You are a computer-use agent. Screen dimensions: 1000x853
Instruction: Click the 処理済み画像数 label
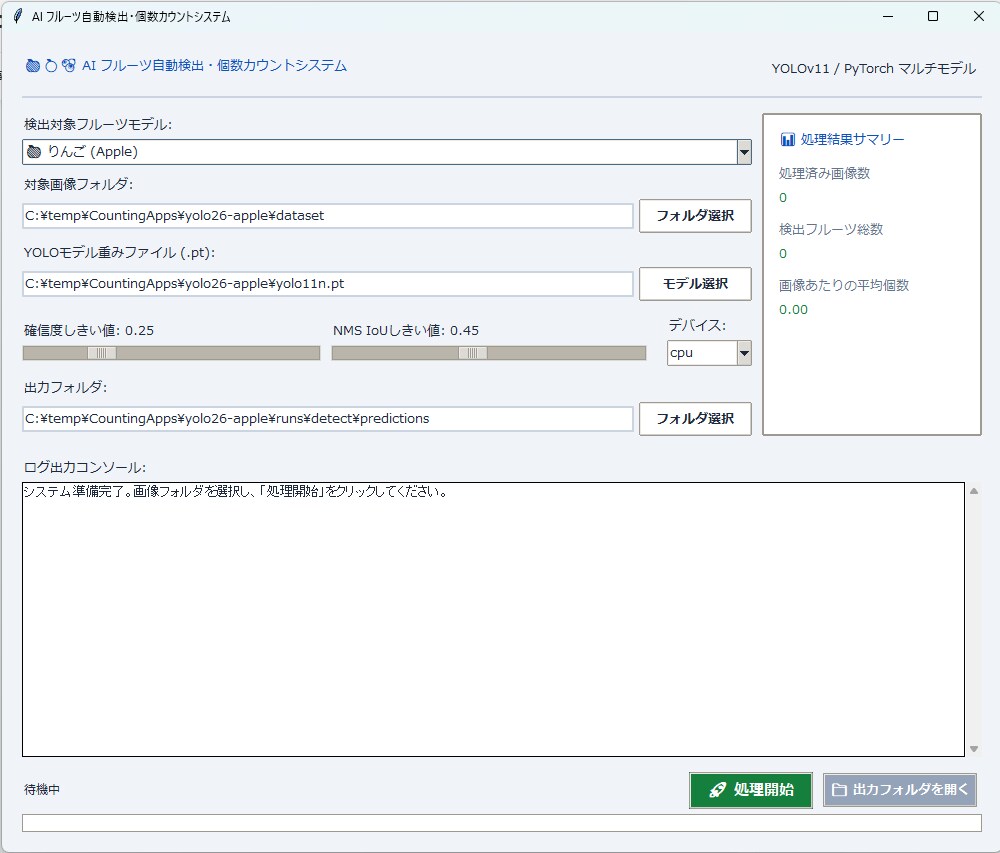[824, 173]
